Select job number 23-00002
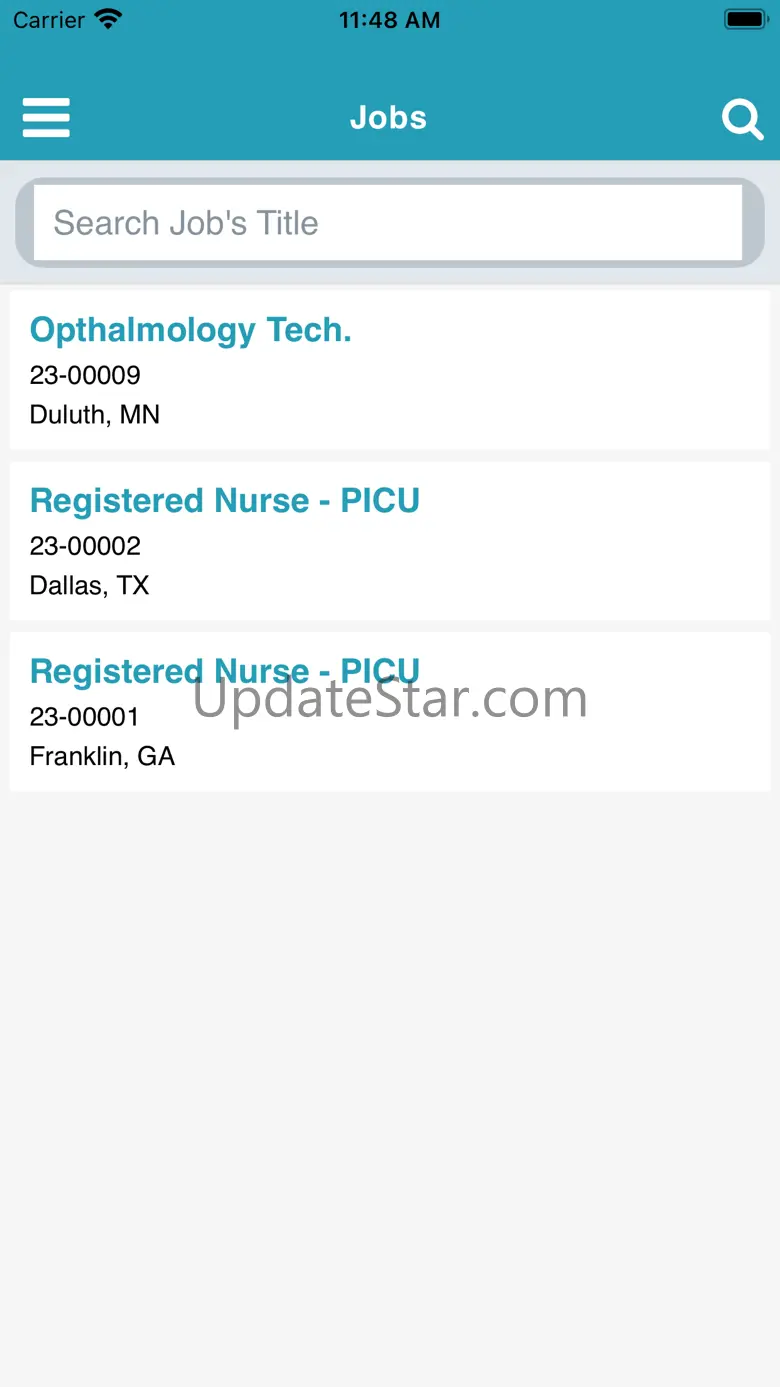Screen dimensions: 780x1387 [x=85, y=546]
